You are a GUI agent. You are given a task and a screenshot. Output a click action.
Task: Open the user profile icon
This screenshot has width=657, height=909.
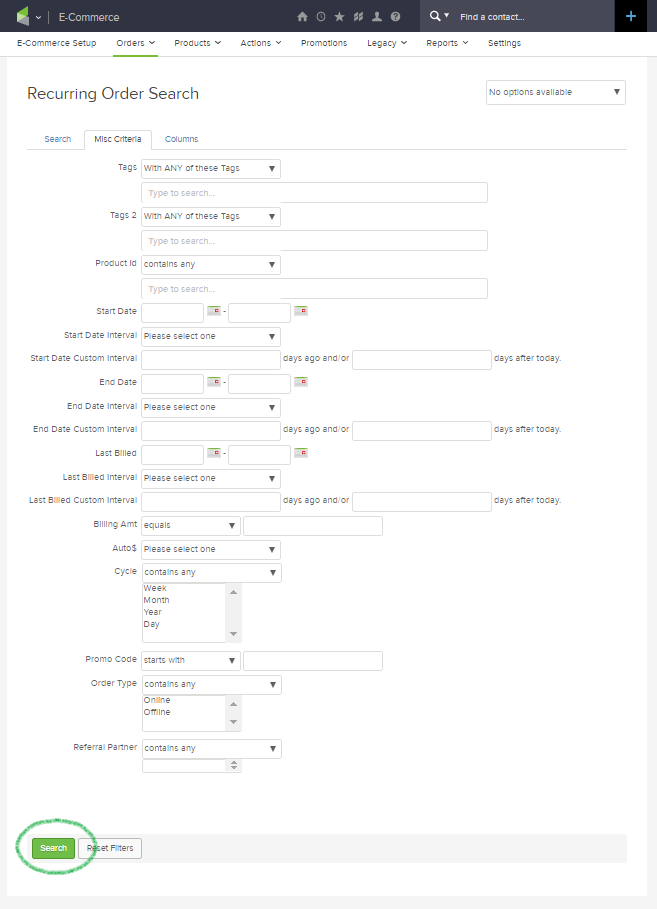[377, 17]
